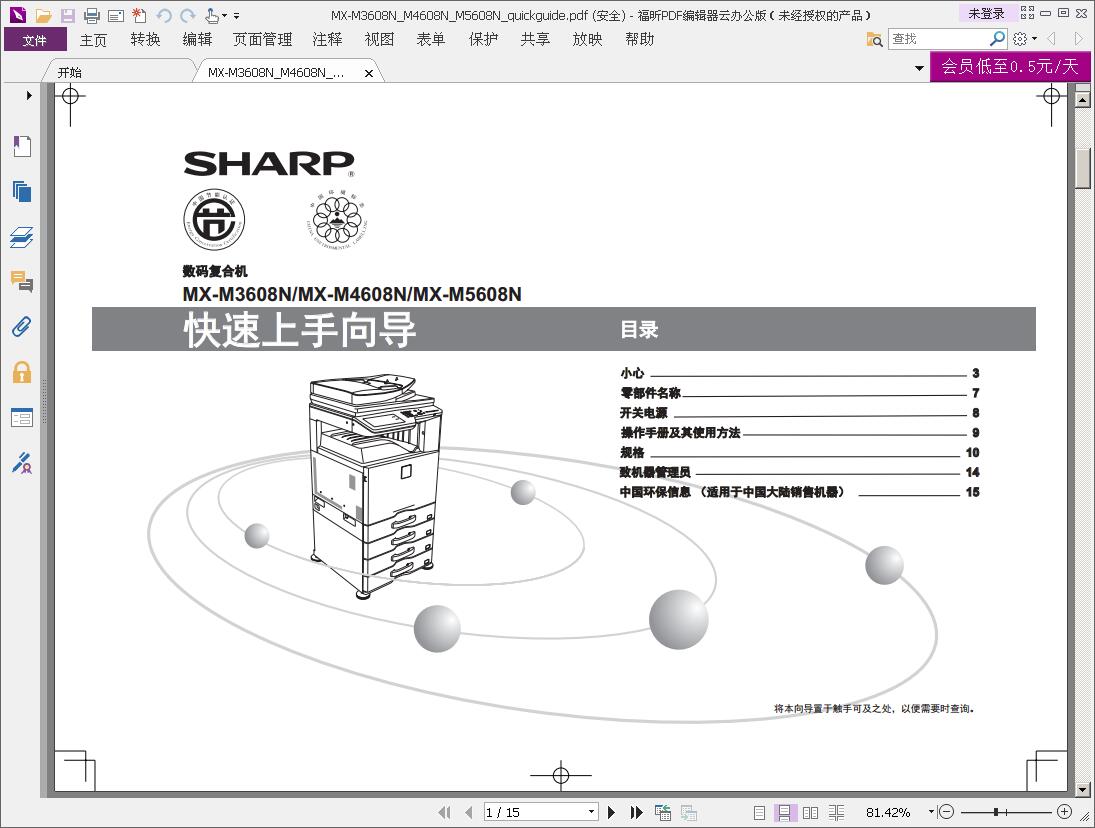
Task: Click the page number box 1 / 15
Action: point(534,812)
